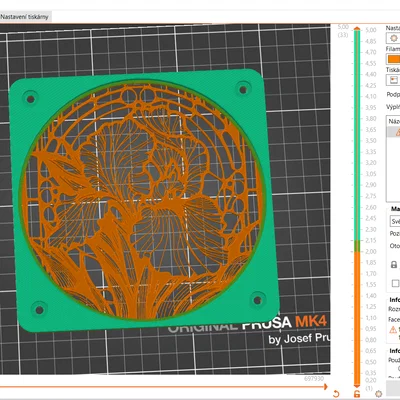Open the layer slider gear settings icon
400x400 pixels.
[378, 394]
